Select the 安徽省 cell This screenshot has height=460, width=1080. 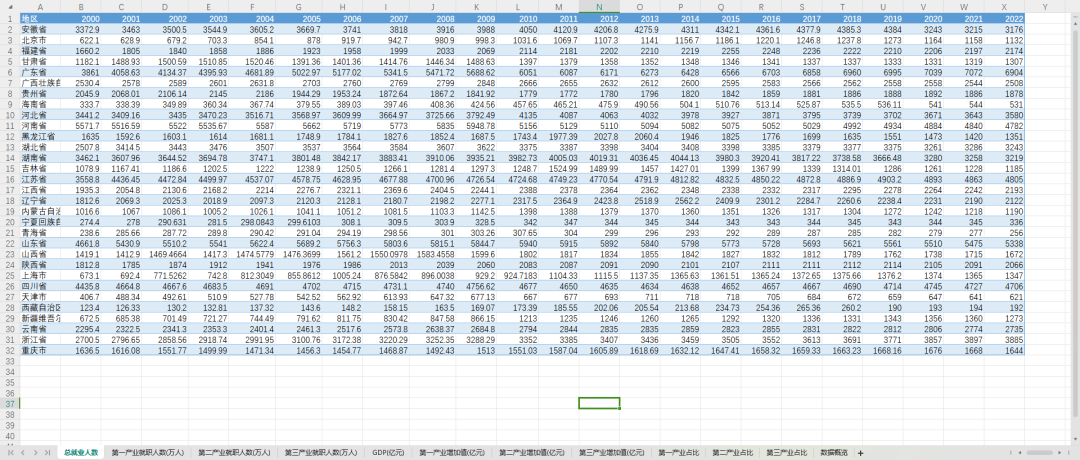[x=39, y=30]
